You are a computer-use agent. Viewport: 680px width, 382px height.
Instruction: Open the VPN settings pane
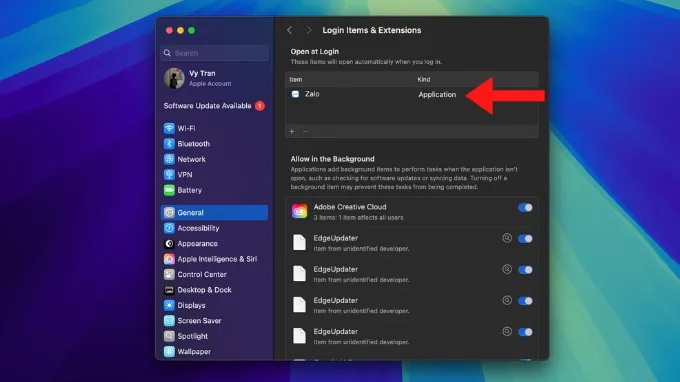[x=215, y=175]
